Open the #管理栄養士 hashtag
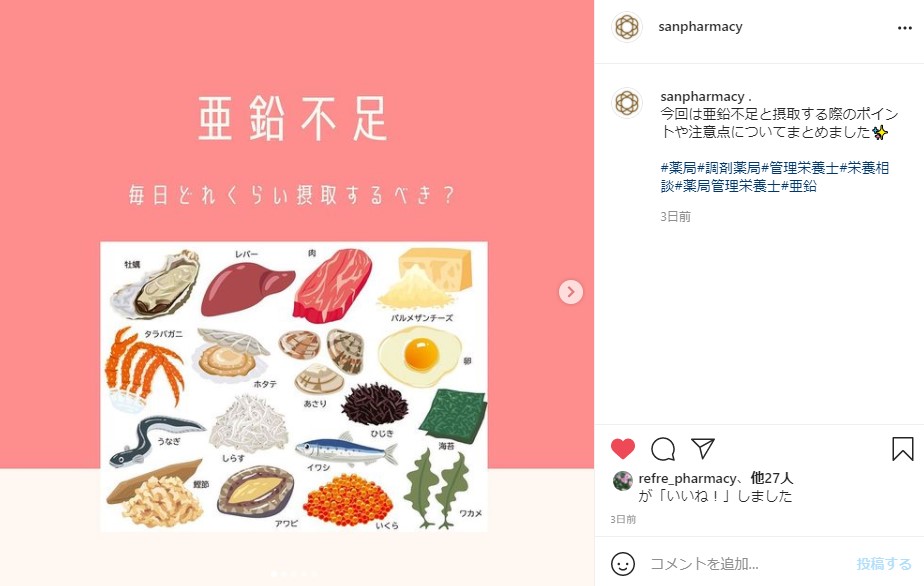Viewport: 924px width, 586px height. point(800,168)
